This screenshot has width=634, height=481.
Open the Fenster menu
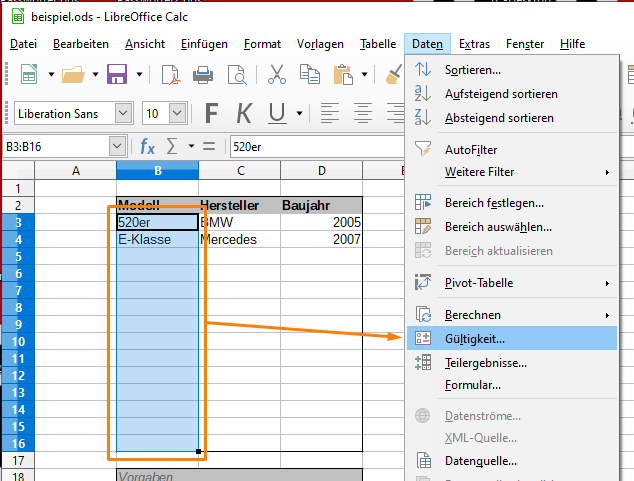coord(525,44)
